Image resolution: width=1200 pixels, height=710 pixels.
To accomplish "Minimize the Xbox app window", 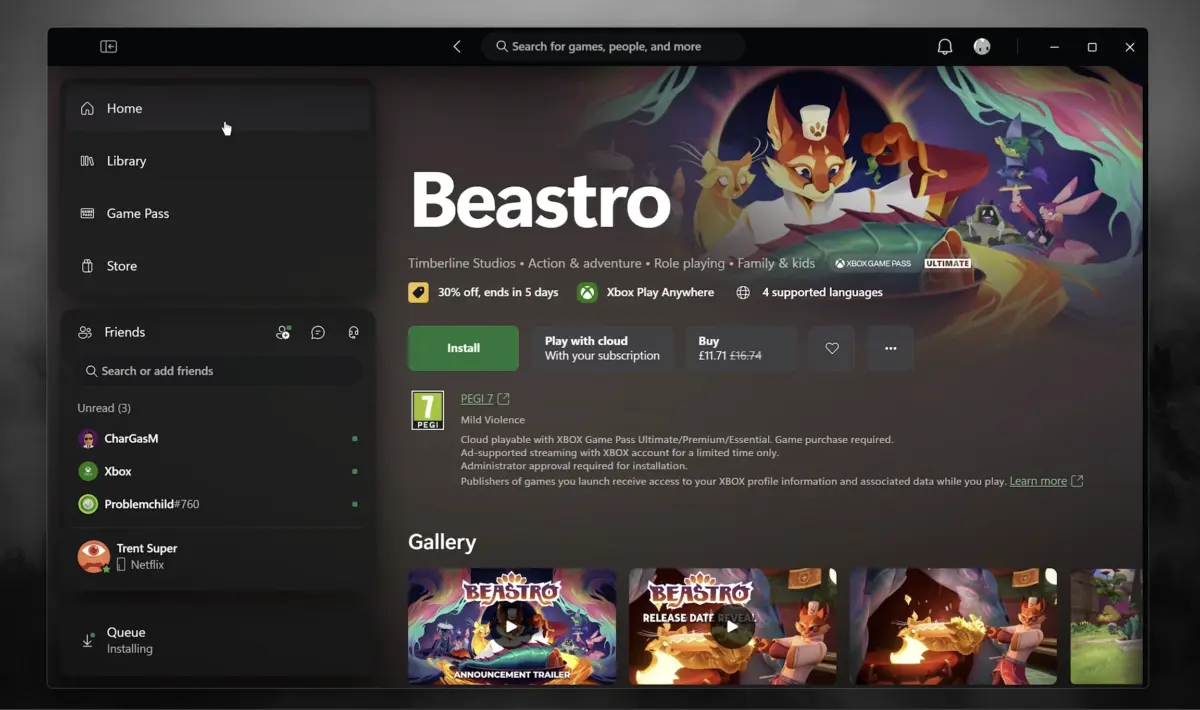I will [x=1054, y=47].
